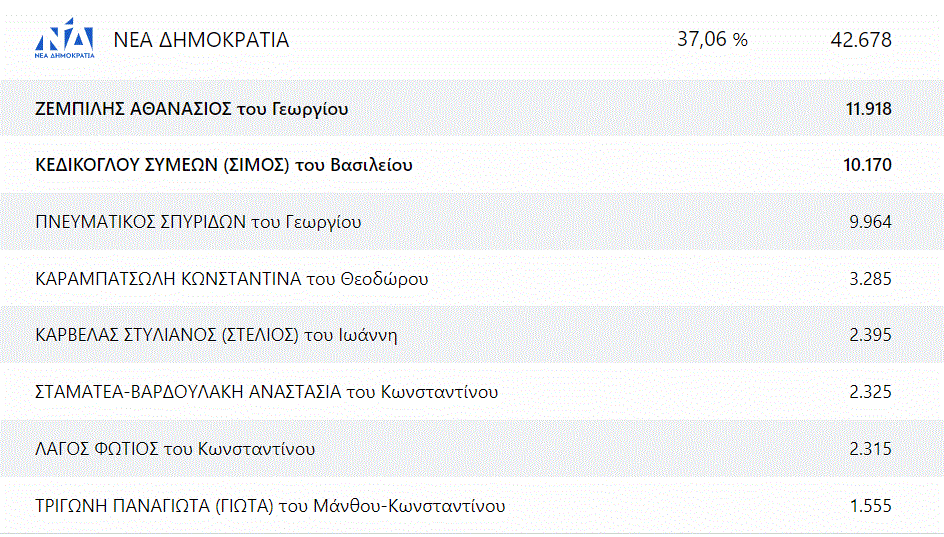This screenshot has width=944, height=537.
Task: Click vote count 1.555
Action: [x=870, y=506]
